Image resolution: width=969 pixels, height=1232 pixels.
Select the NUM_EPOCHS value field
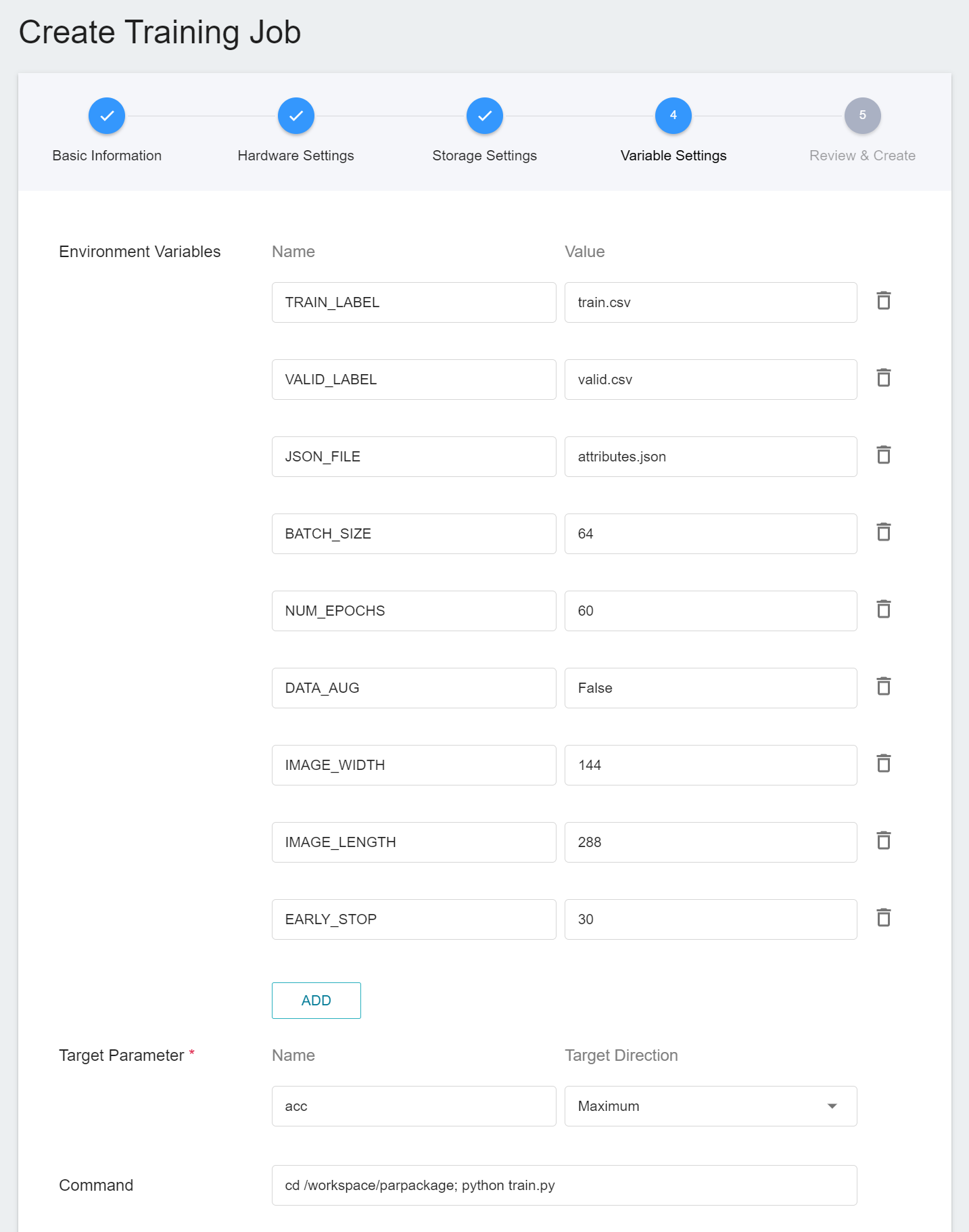(711, 611)
